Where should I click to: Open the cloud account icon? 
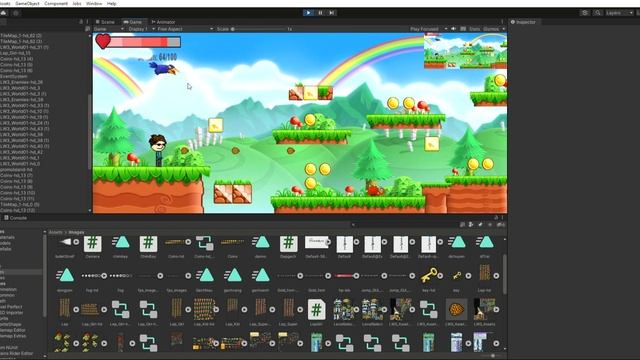click(4, 13)
